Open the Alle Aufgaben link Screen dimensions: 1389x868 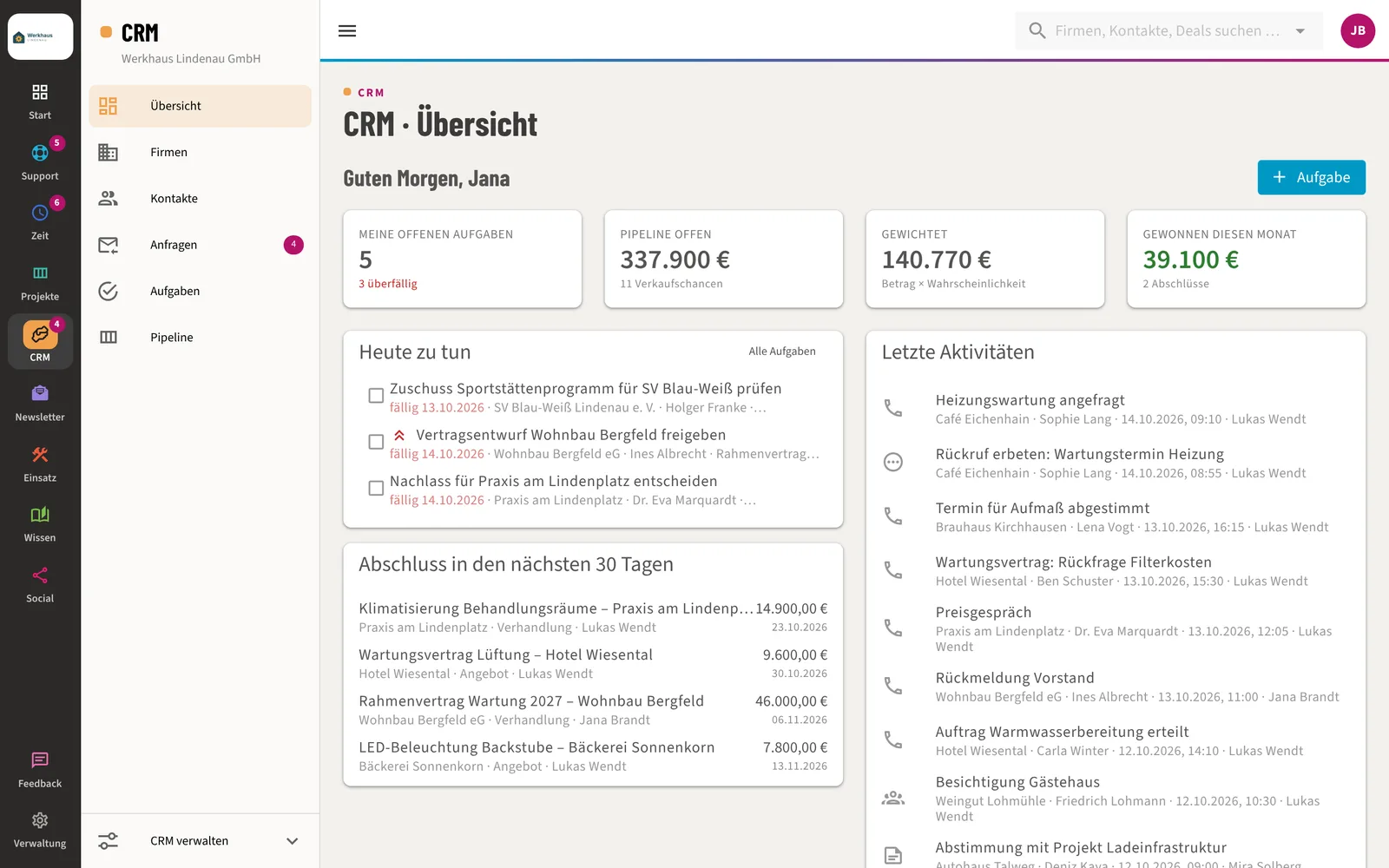[x=782, y=352]
